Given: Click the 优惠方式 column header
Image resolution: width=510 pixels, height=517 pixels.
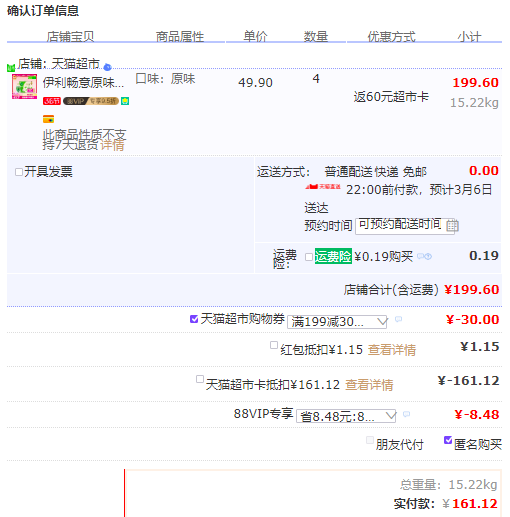Looking at the screenshot, I should [391, 36].
